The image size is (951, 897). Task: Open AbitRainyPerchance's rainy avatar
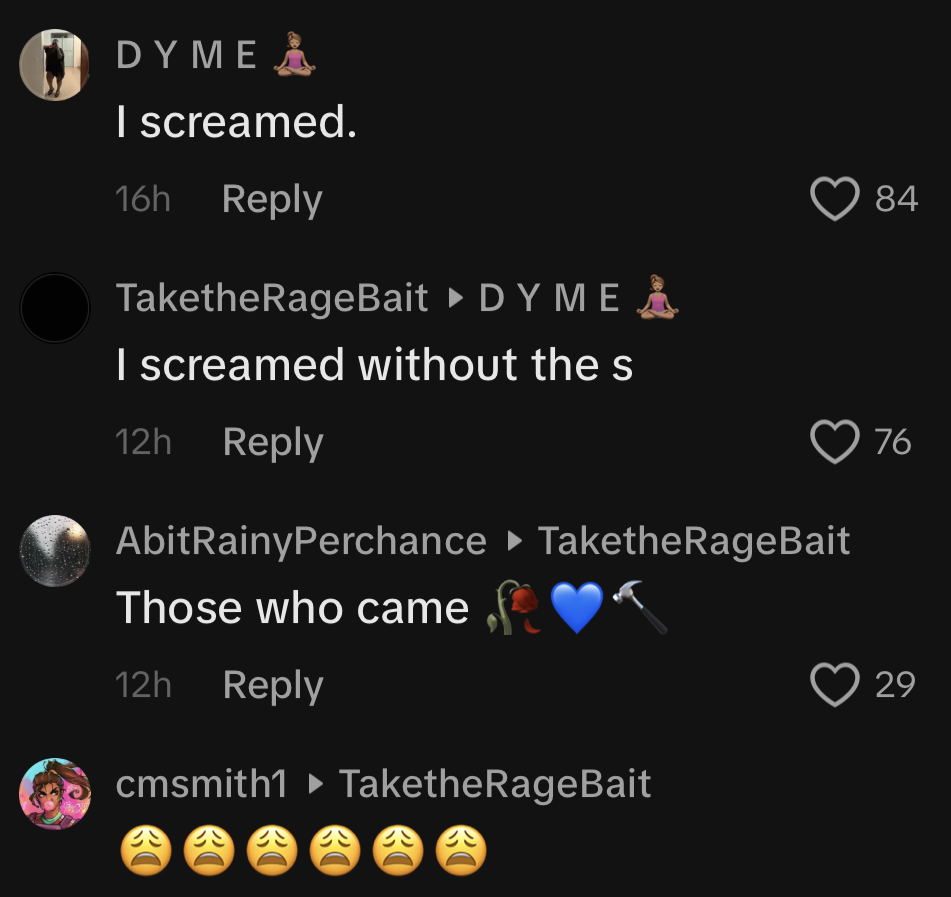click(x=55, y=551)
